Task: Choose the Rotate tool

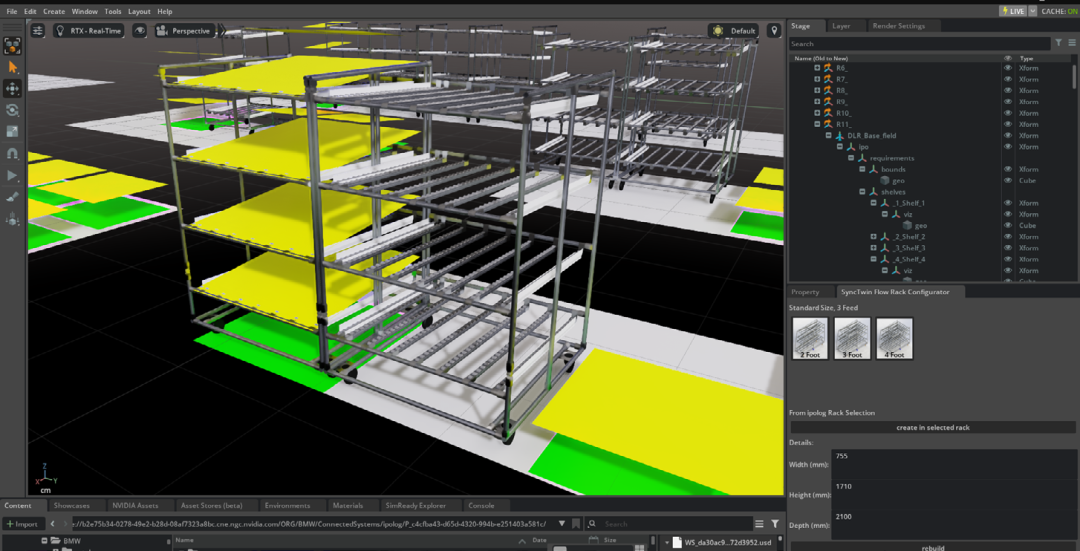Action: 12,110
